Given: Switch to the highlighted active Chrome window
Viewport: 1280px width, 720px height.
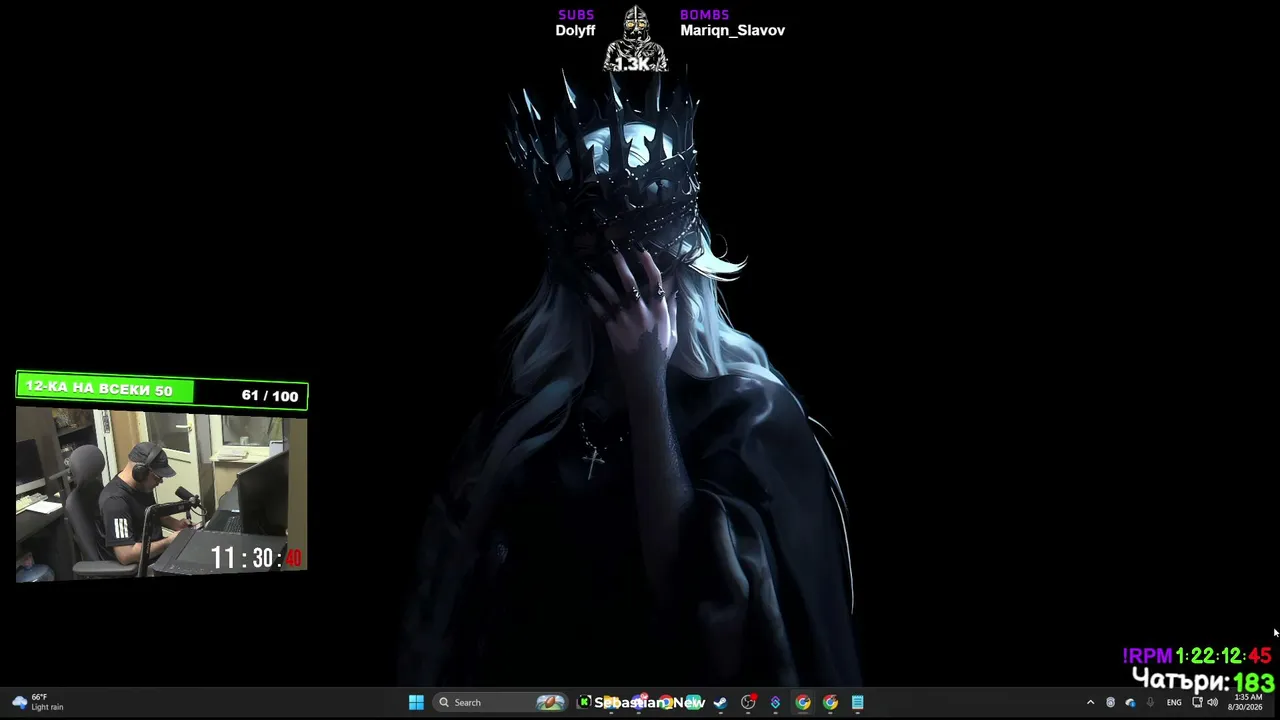Looking at the screenshot, I should (x=803, y=702).
